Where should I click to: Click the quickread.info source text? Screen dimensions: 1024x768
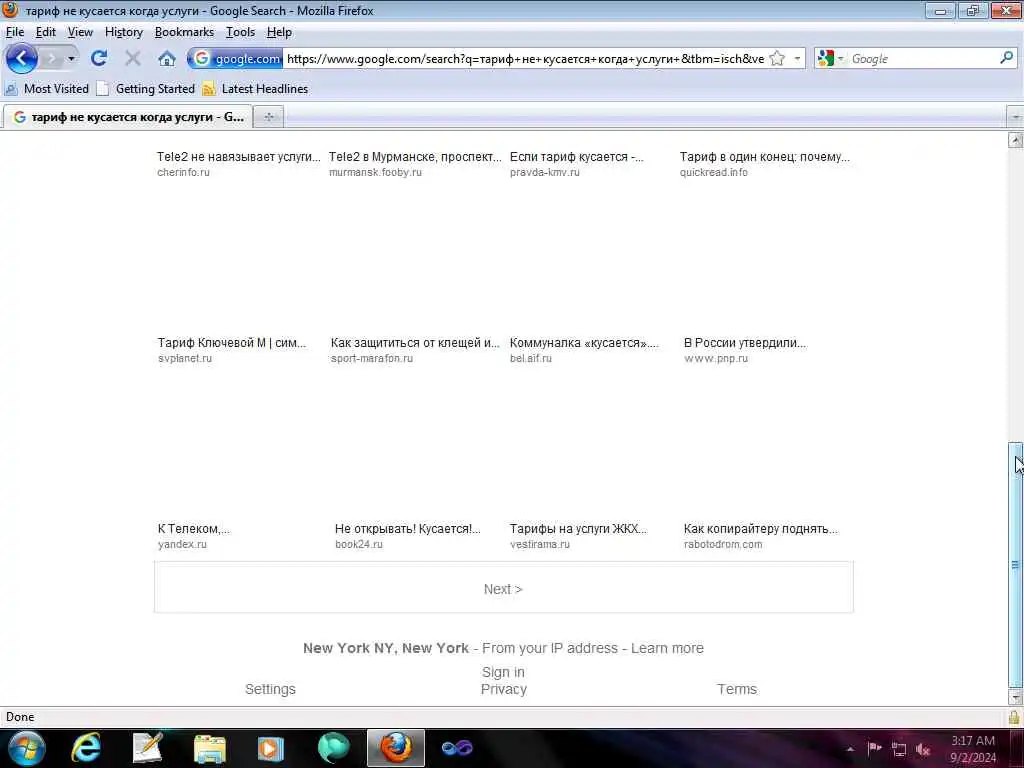coord(714,172)
